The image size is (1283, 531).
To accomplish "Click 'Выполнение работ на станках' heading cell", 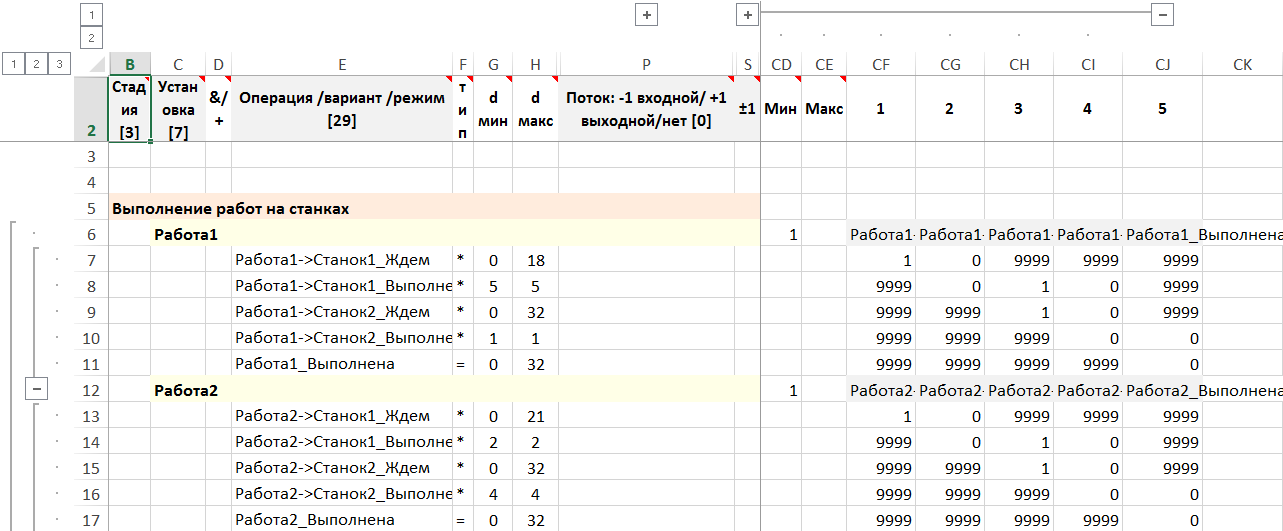I will (230, 209).
